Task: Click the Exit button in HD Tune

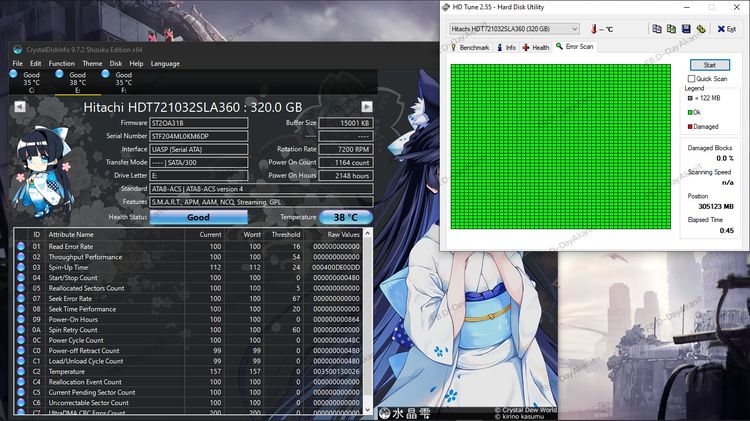Action: (x=727, y=29)
